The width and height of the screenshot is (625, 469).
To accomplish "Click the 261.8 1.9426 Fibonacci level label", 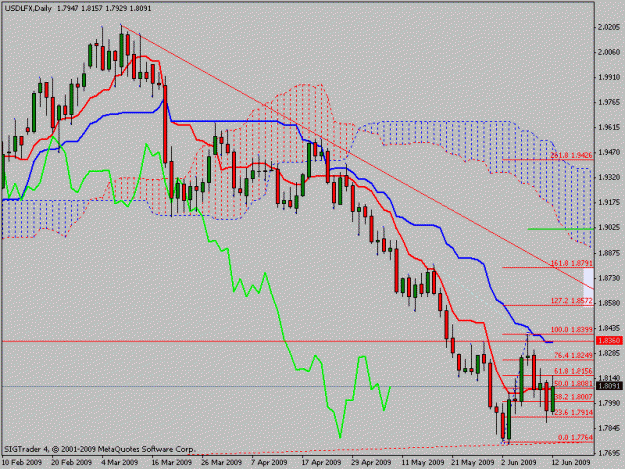I will tap(572, 155).
